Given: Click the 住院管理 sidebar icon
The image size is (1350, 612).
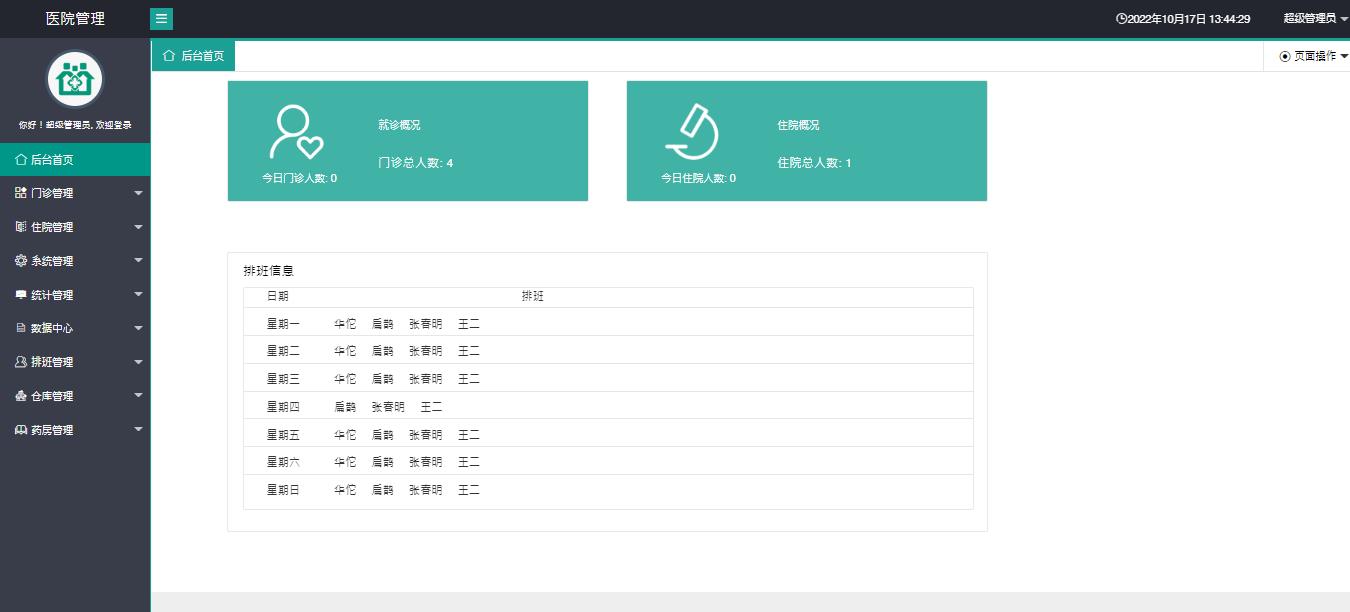Looking at the screenshot, I should click(x=21, y=227).
